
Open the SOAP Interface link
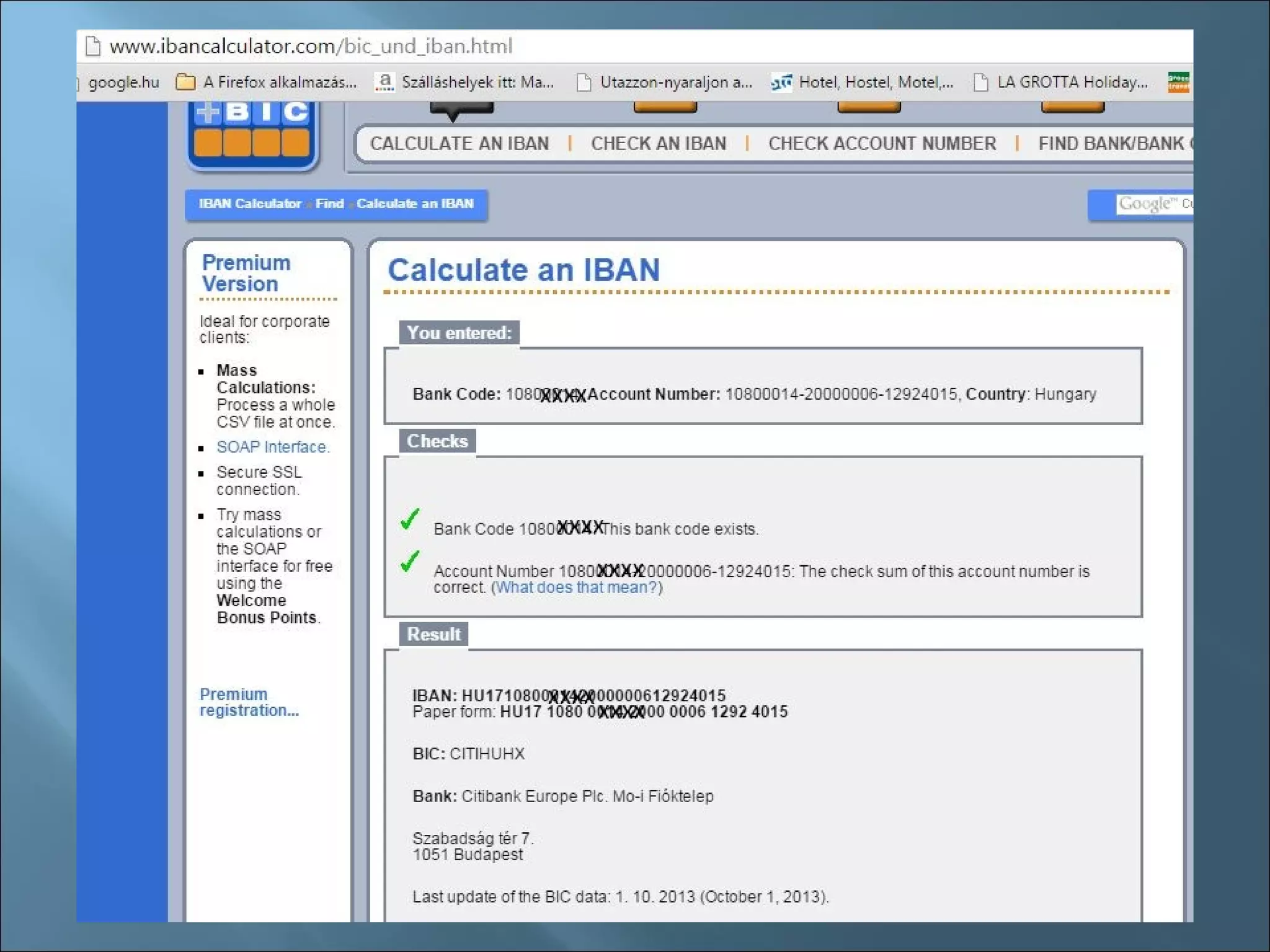(273, 447)
